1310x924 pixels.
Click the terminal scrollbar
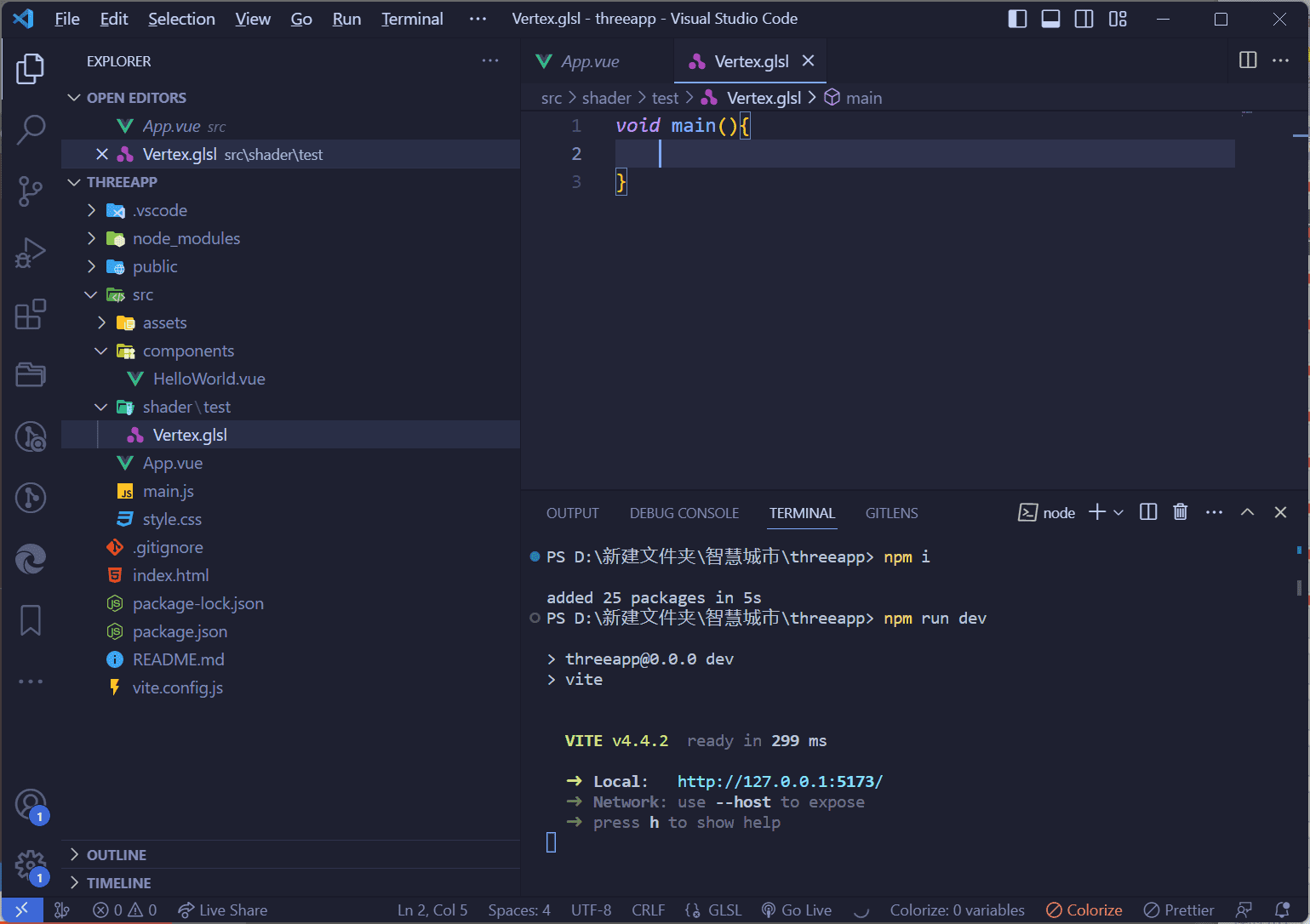[x=1299, y=587]
